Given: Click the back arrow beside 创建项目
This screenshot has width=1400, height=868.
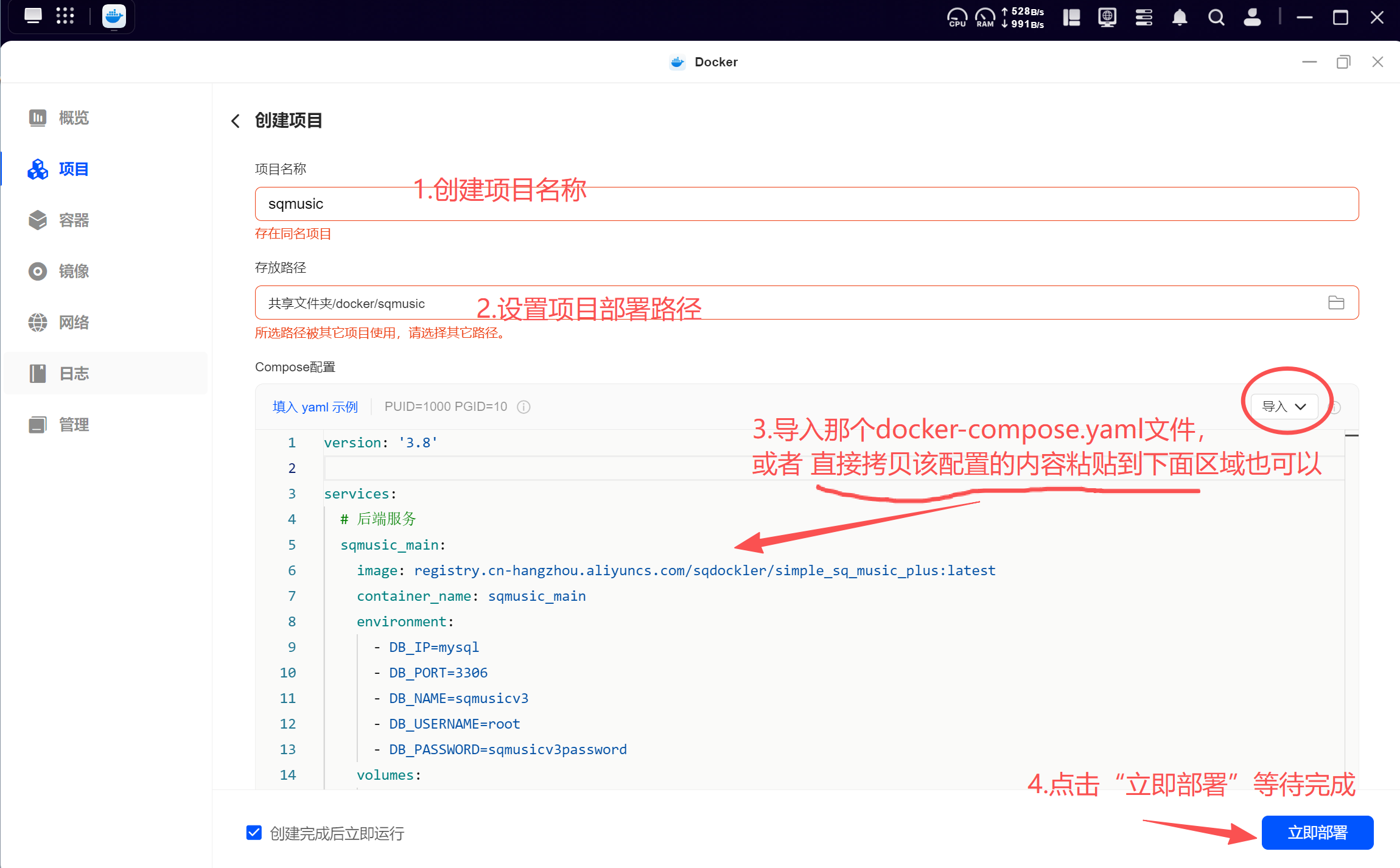Looking at the screenshot, I should click(236, 121).
